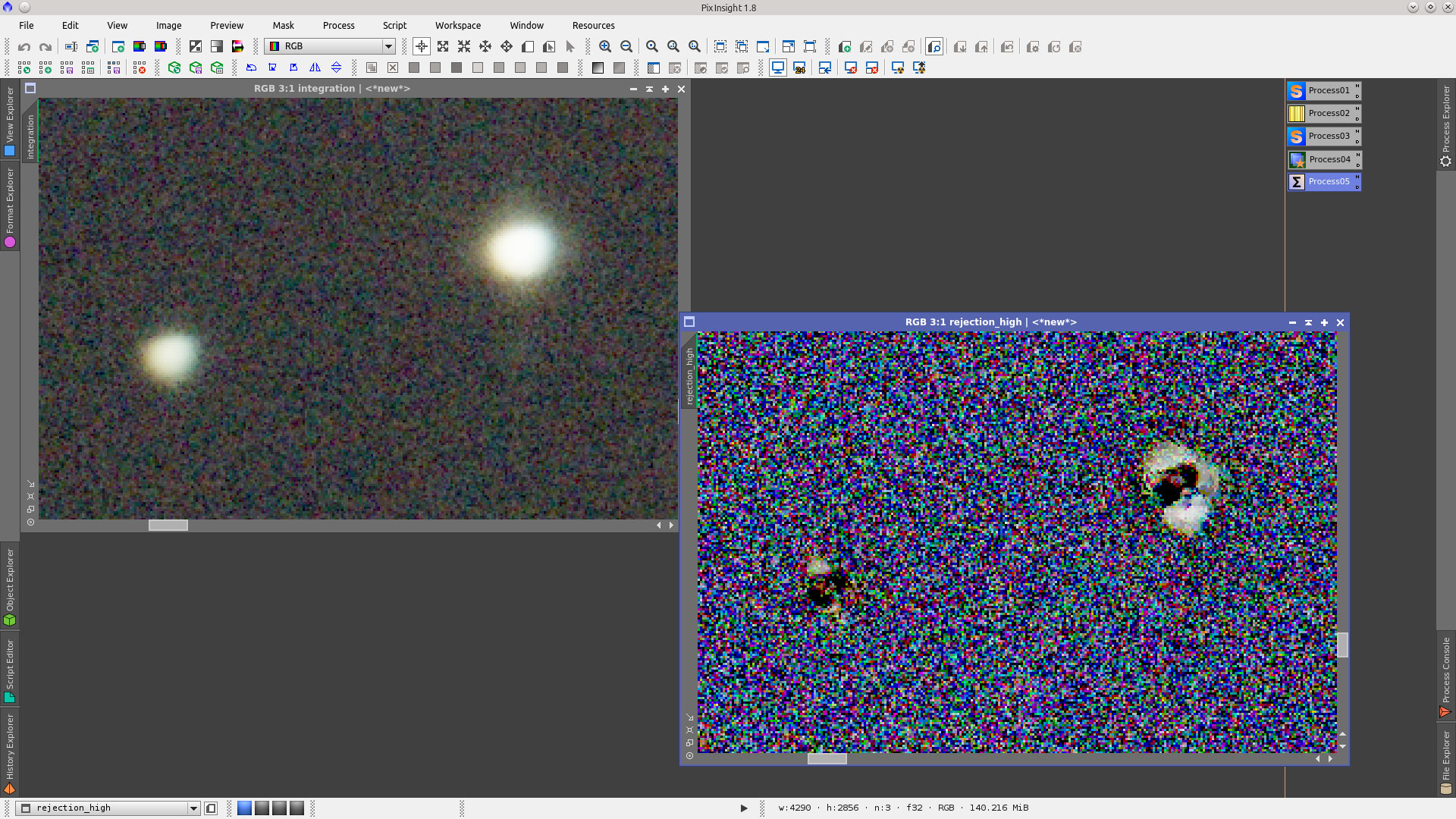Toggle the icon beside view selector
1456x819 pixels.
pos(212,808)
